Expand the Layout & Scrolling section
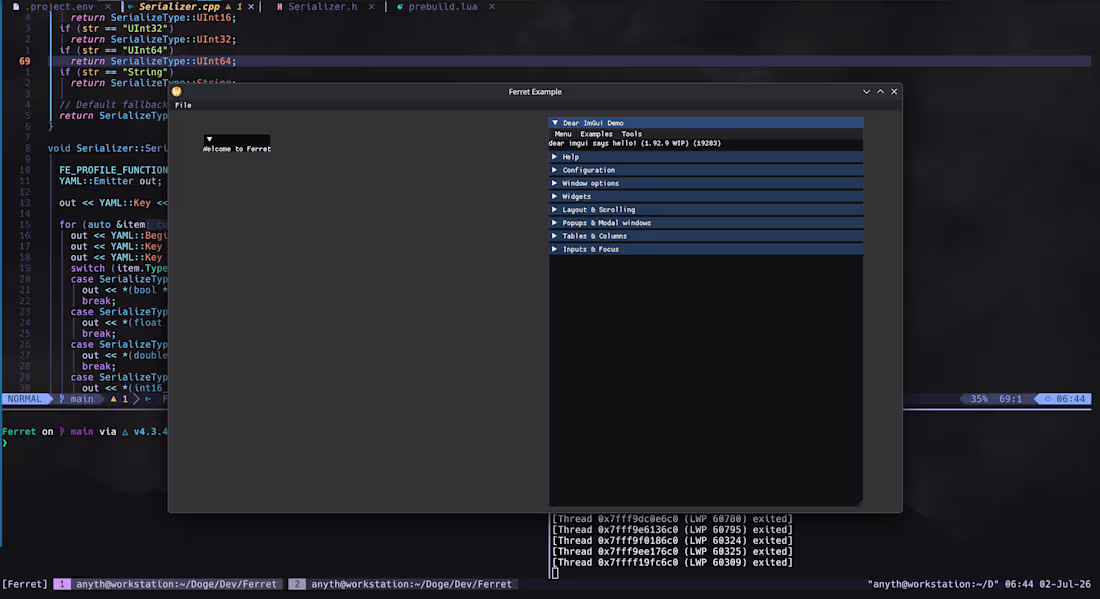1100x599 pixels. (x=706, y=210)
